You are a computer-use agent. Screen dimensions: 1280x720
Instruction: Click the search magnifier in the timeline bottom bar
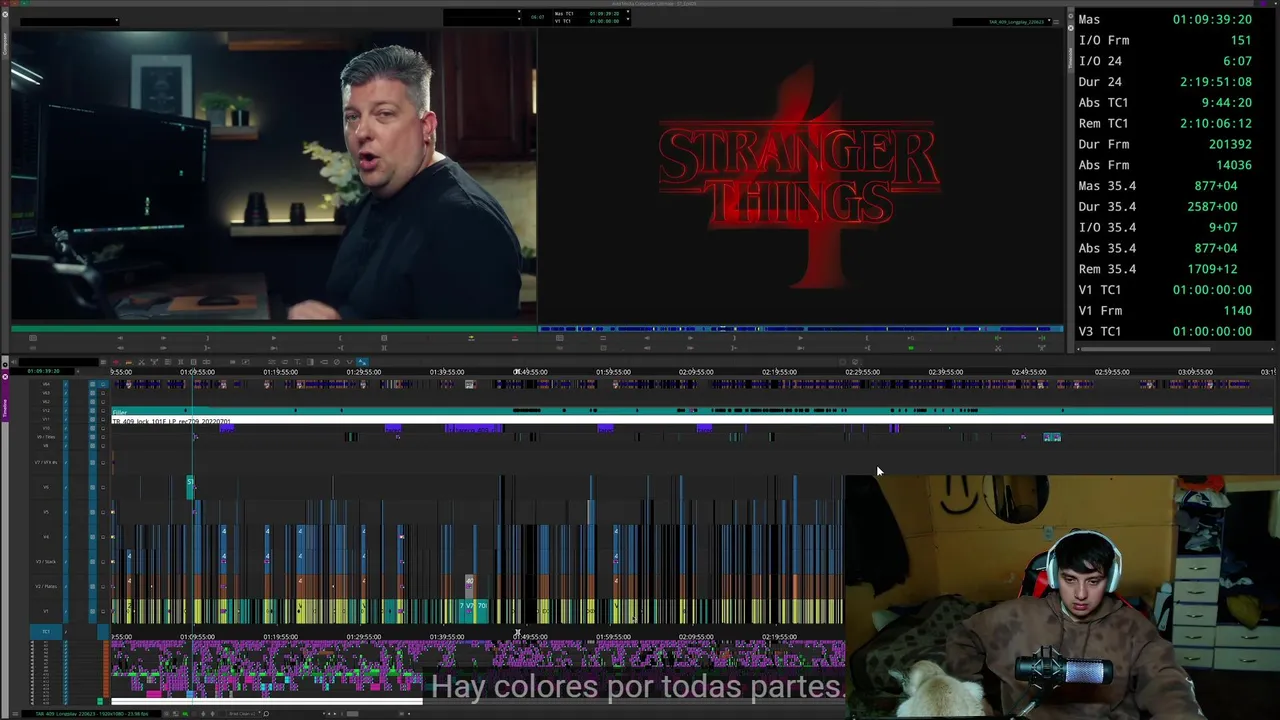pyautogui.click(x=266, y=714)
